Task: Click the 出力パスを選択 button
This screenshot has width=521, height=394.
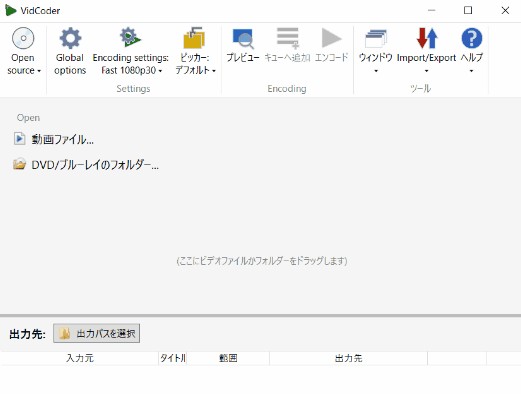Action: tap(96, 333)
